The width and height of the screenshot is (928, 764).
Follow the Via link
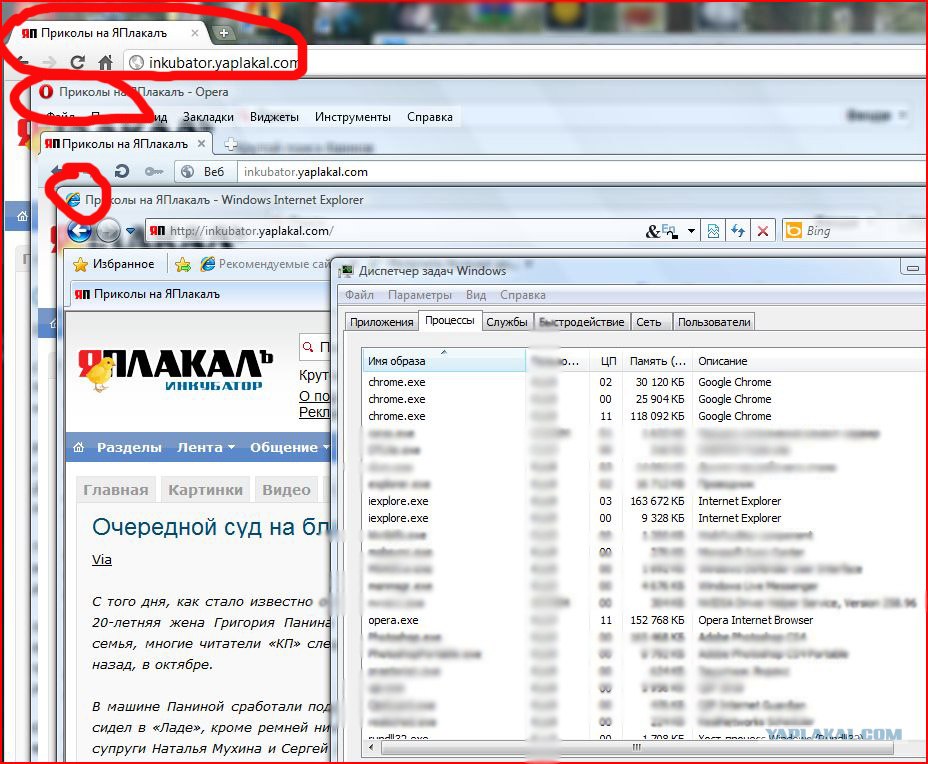tap(102, 559)
